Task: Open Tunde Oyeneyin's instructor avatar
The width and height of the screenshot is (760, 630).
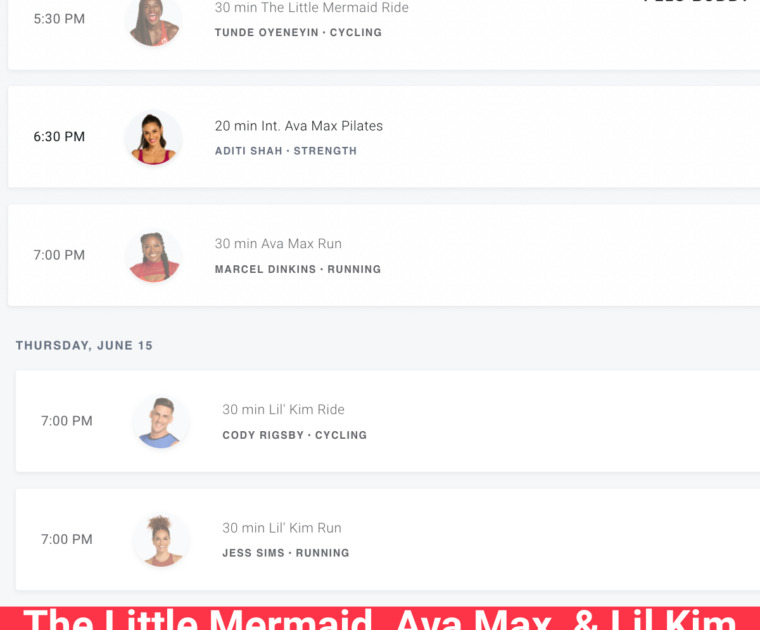Action: [154, 21]
